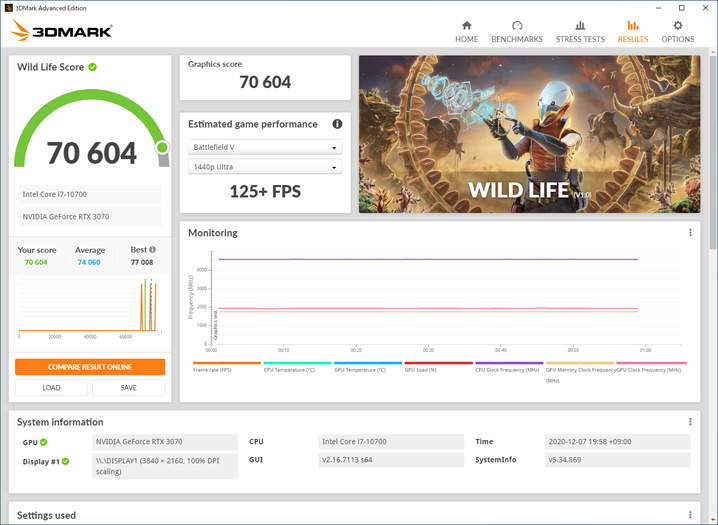Screen dimensions: 718x525
Task: Click the Settings used heading
Action: coord(46,515)
